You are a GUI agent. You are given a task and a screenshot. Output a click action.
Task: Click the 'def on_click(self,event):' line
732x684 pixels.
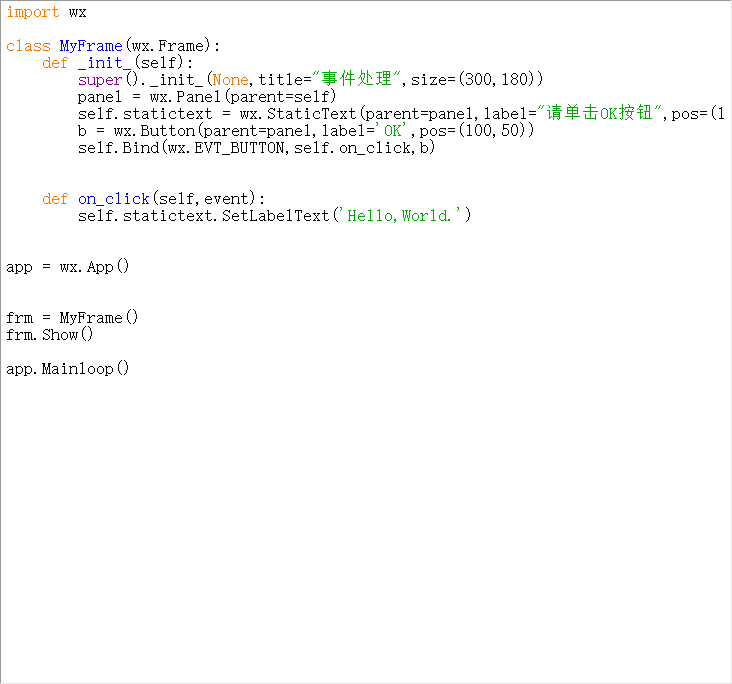tap(154, 199)
